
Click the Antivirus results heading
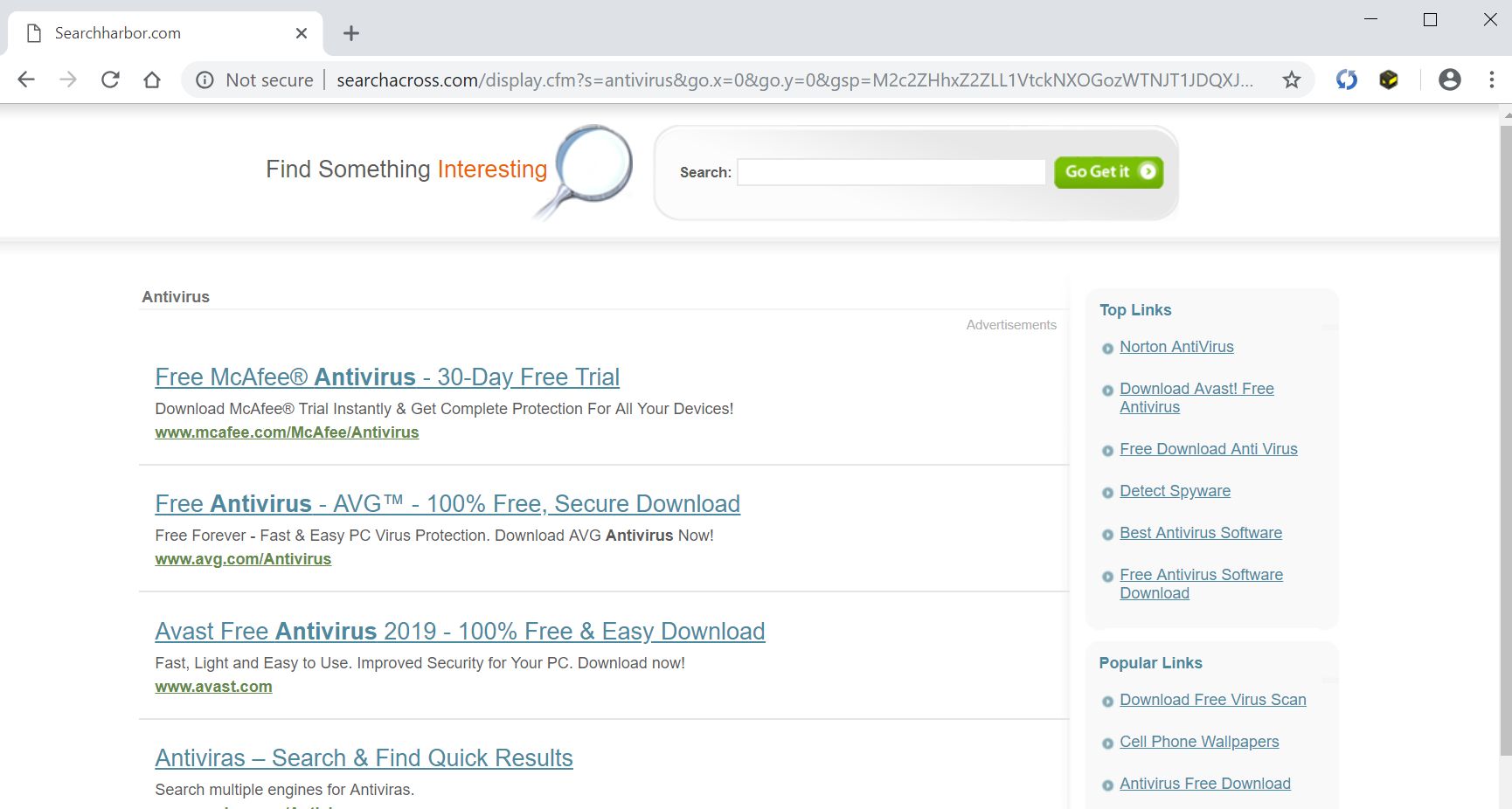[176, 297]
